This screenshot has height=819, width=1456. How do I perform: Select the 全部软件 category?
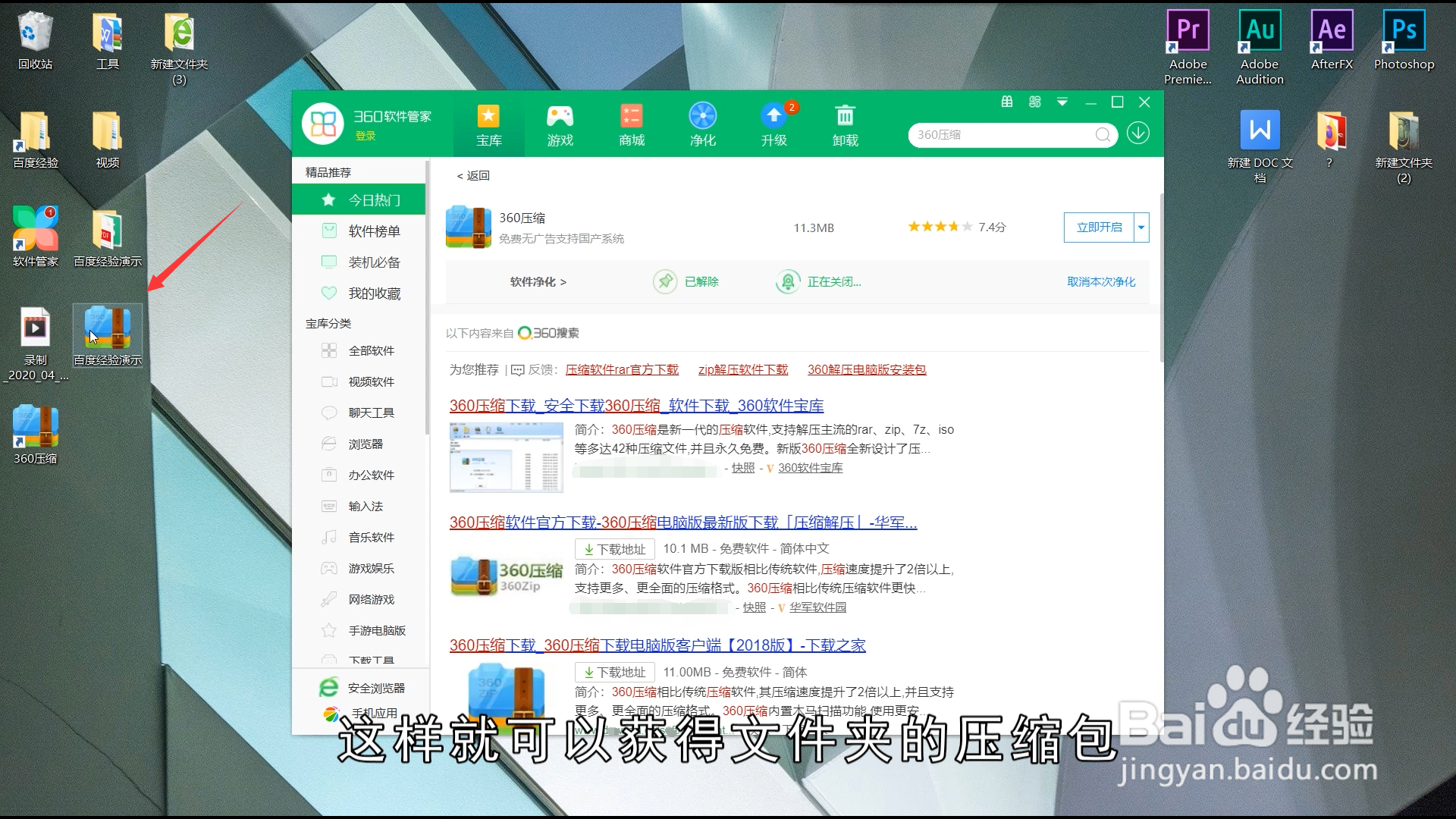[x=359, y=350]
